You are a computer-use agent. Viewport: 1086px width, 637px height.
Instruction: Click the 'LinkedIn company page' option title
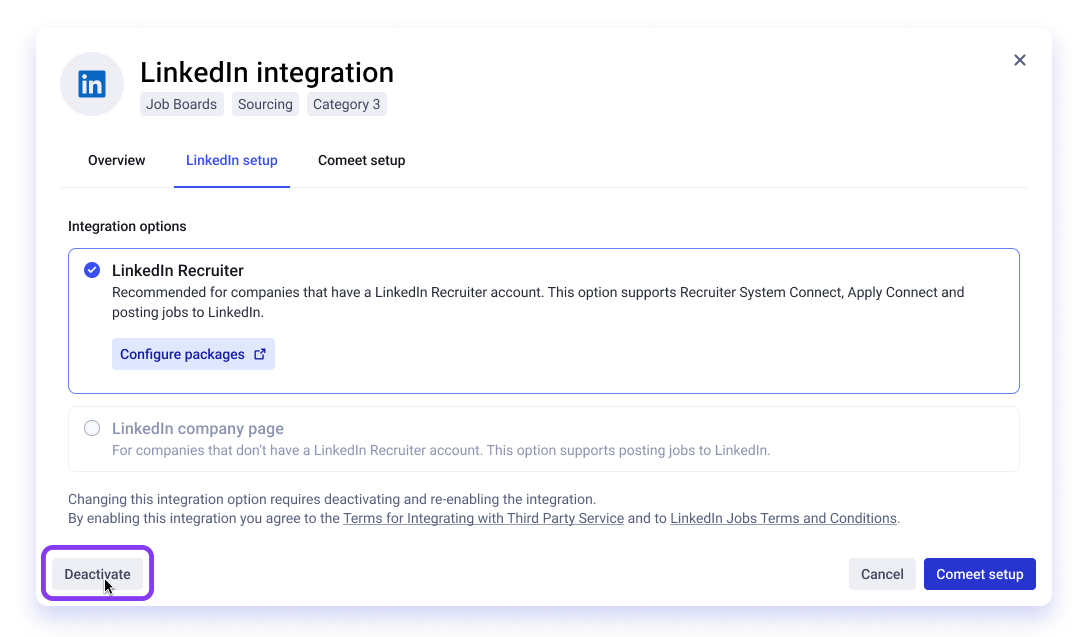198,428
